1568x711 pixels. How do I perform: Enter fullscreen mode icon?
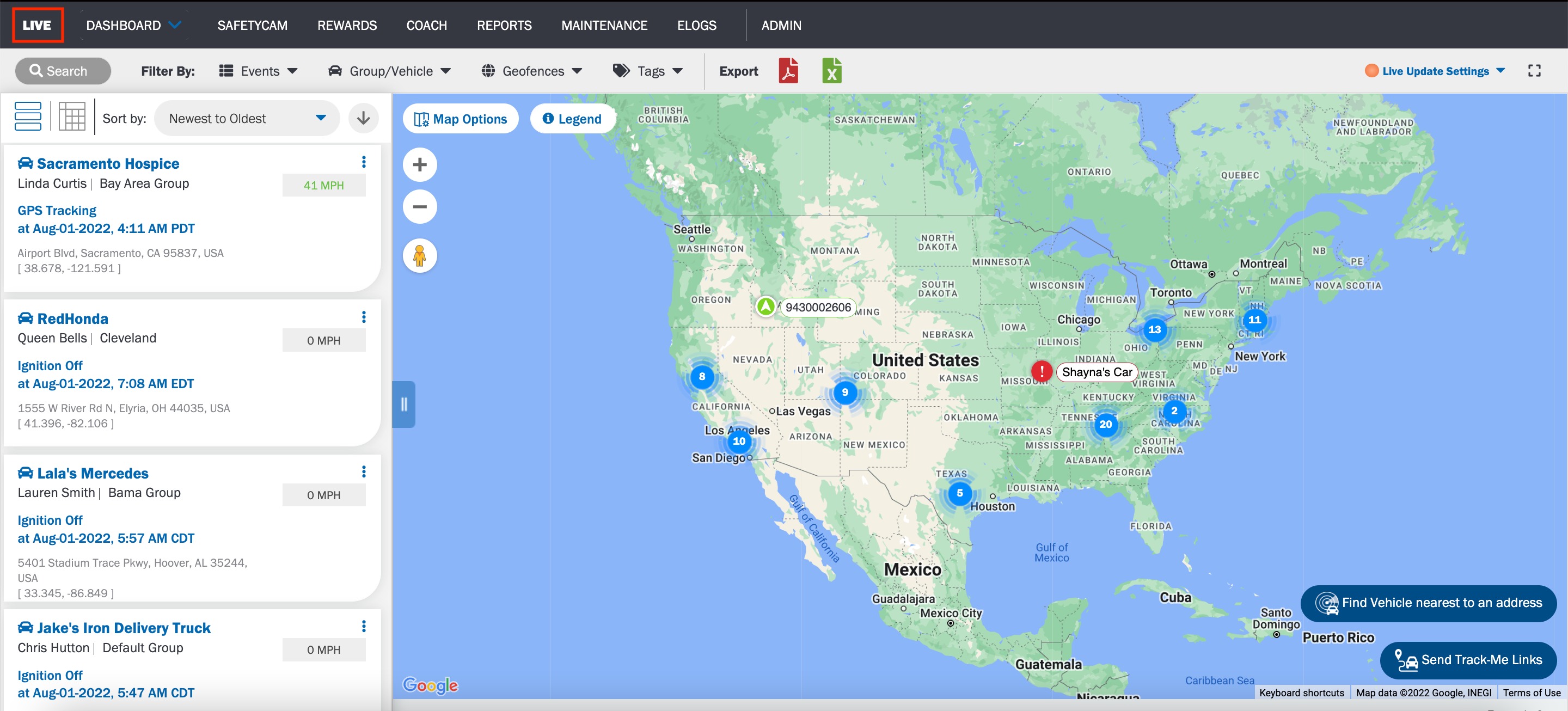click(1535, 71)
